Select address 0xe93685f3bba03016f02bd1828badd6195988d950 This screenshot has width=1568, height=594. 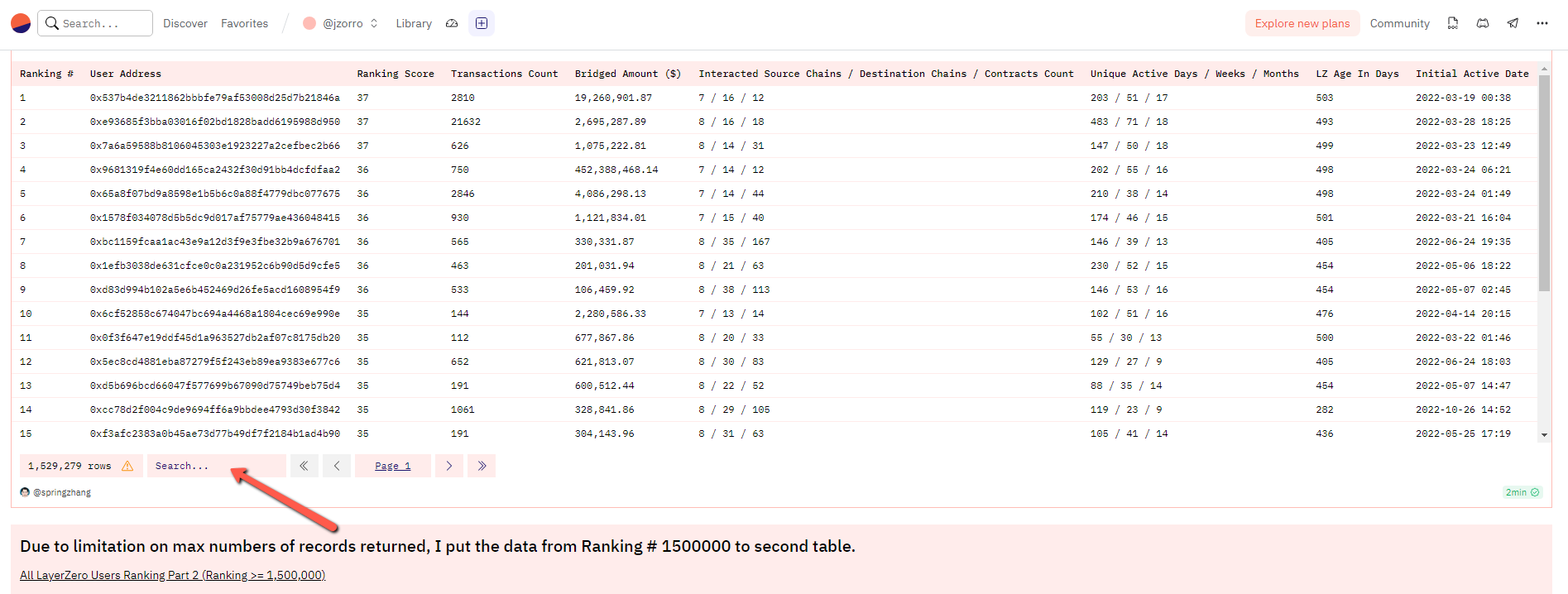coord(215,122)
